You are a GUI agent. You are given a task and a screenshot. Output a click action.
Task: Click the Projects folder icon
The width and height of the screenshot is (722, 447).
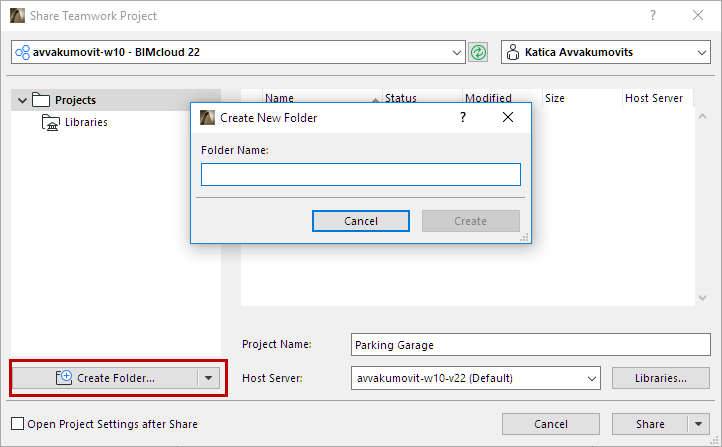[x=41, y=99]
